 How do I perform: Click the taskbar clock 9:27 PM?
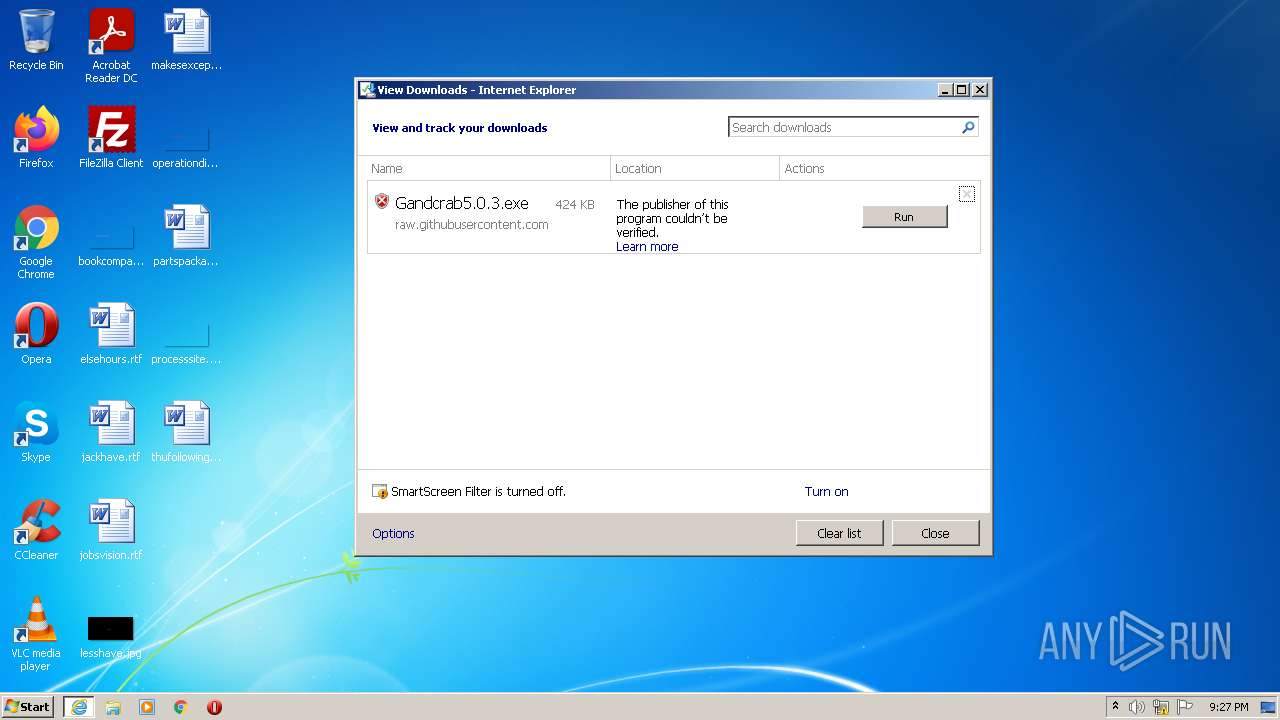click(1228, 707)
